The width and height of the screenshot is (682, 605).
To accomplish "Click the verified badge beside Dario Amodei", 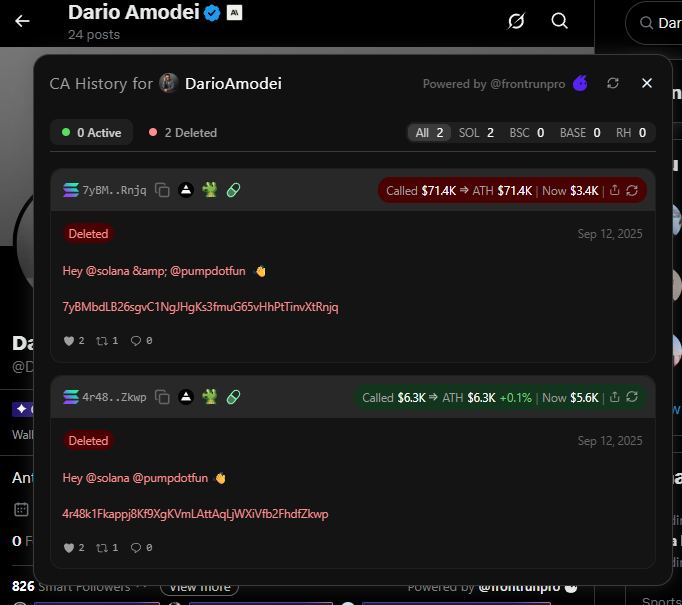I will tap(212, 13).
